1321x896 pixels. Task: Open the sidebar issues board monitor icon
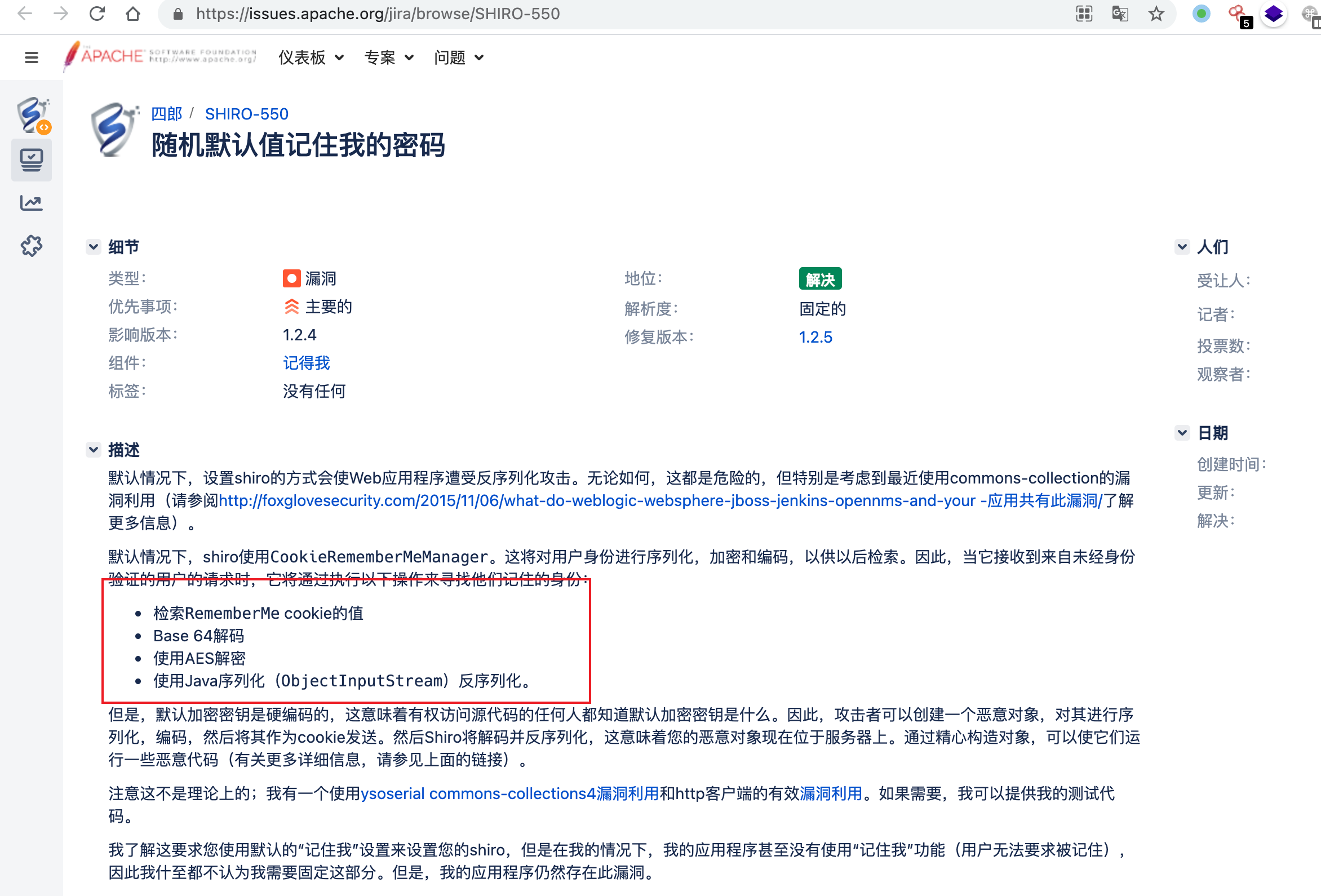point(31,161)
